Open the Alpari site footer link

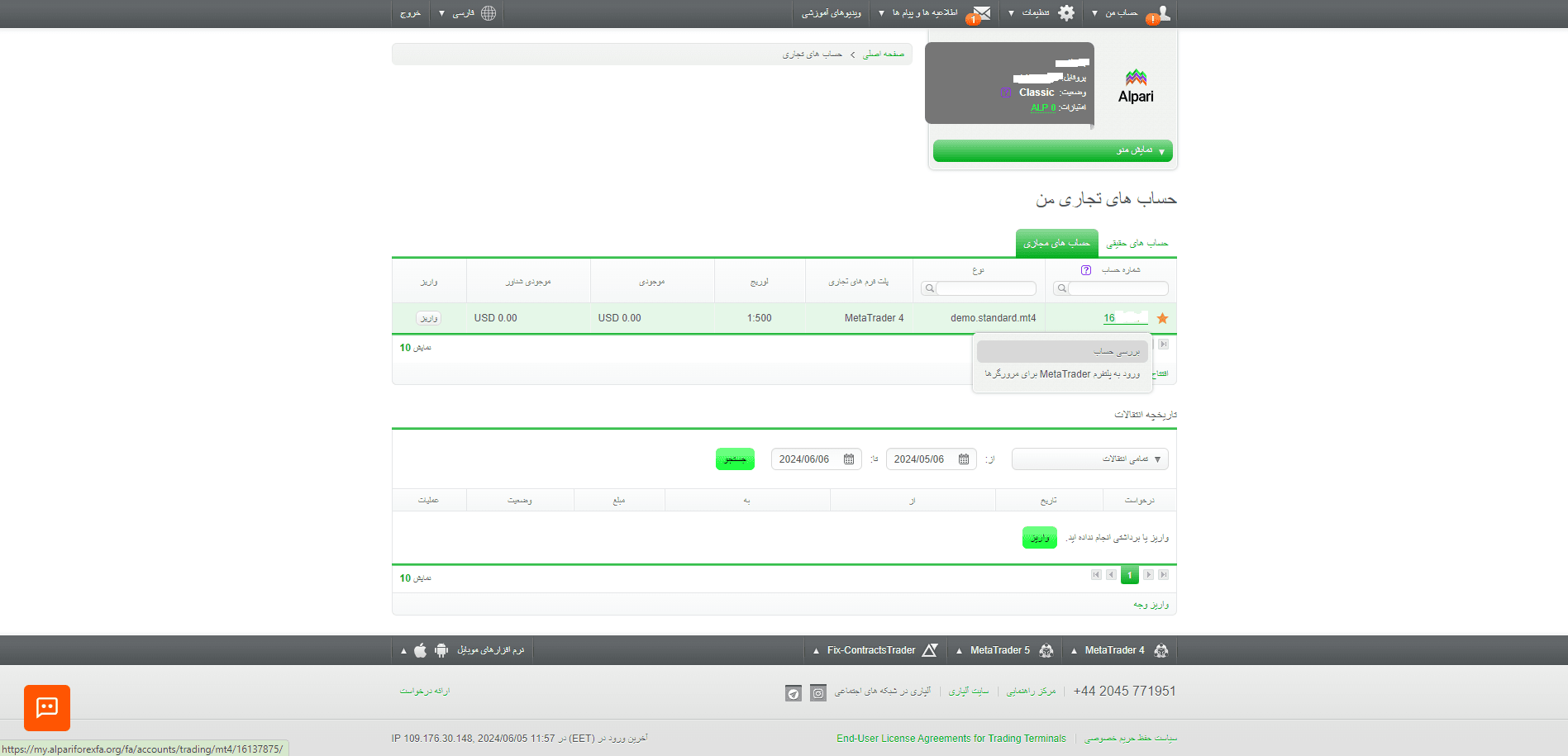click(x=969, y=692)
